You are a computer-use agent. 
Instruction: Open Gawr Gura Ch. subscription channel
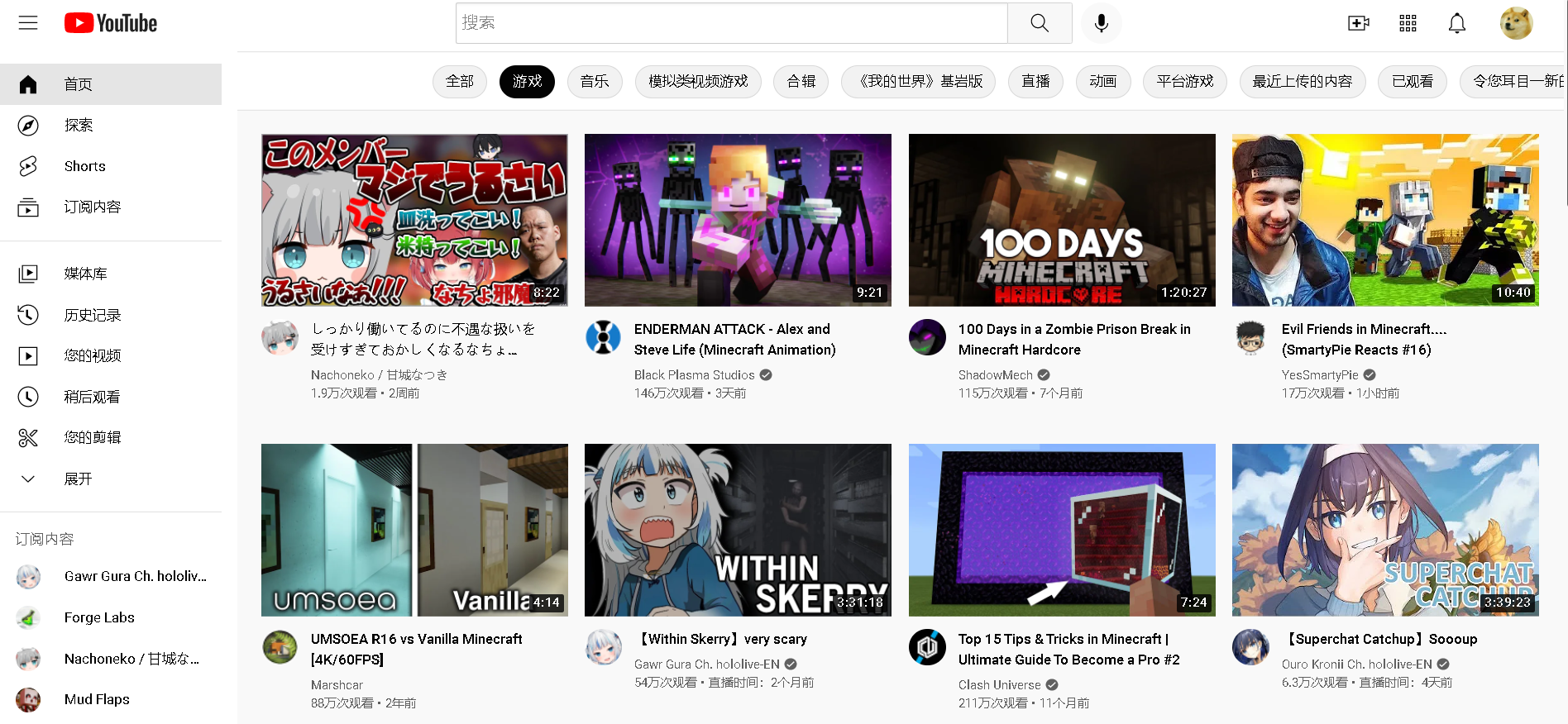coord(111,576)
